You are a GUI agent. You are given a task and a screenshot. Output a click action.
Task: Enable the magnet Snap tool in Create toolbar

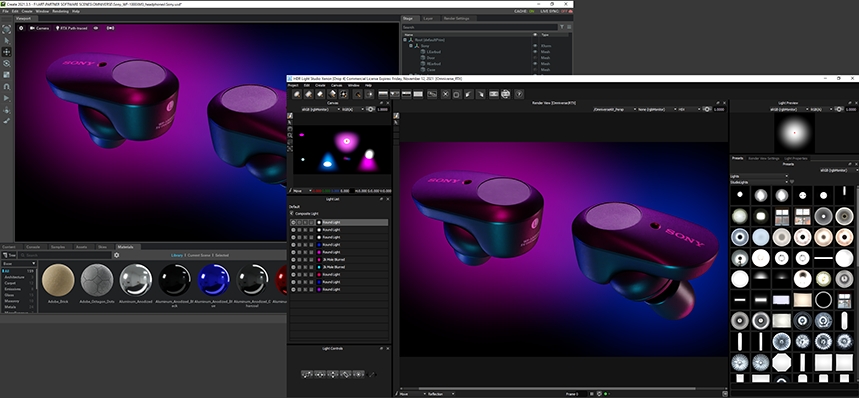[x=7, y=86]
